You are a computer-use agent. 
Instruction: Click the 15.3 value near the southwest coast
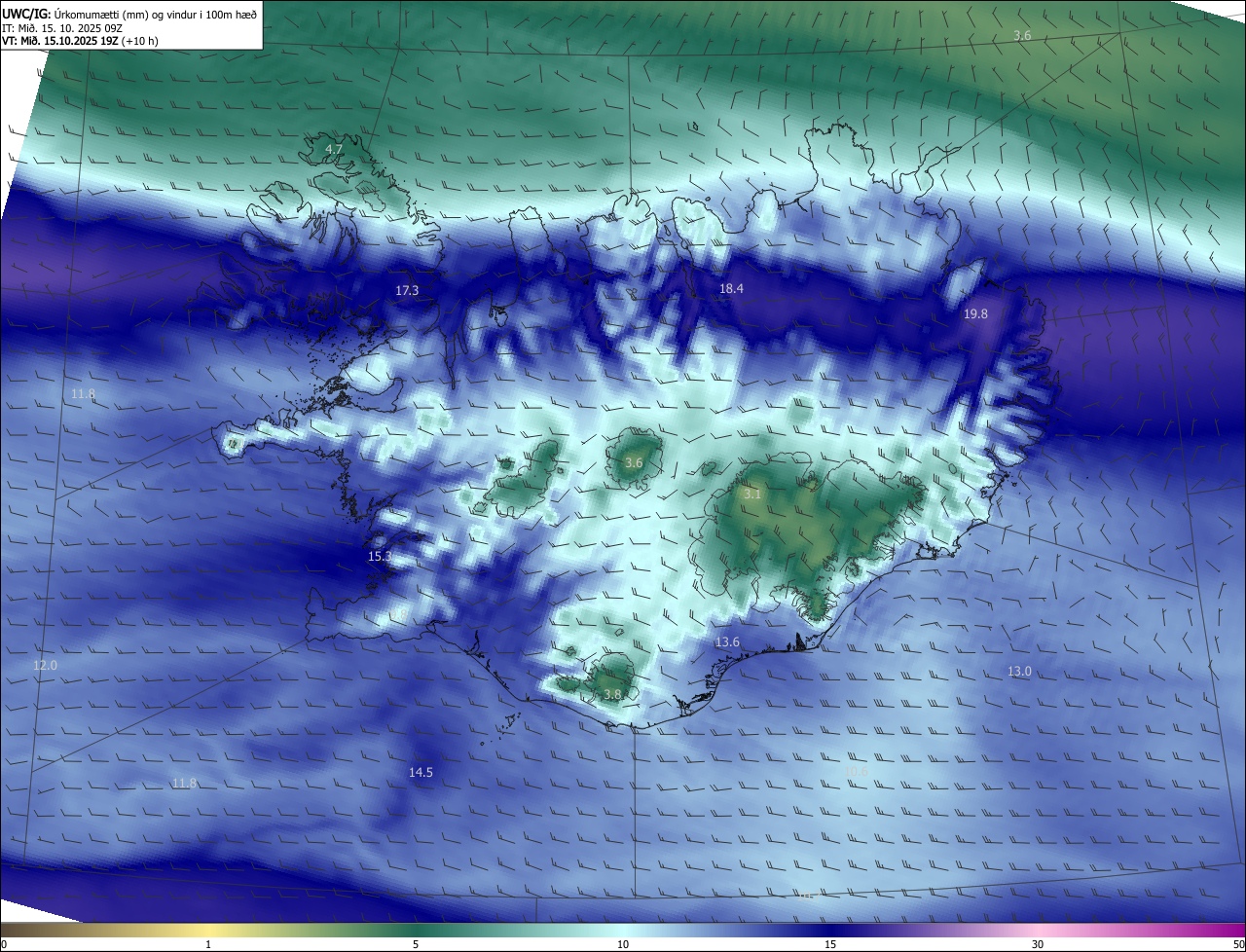click(x=380, y=556)
